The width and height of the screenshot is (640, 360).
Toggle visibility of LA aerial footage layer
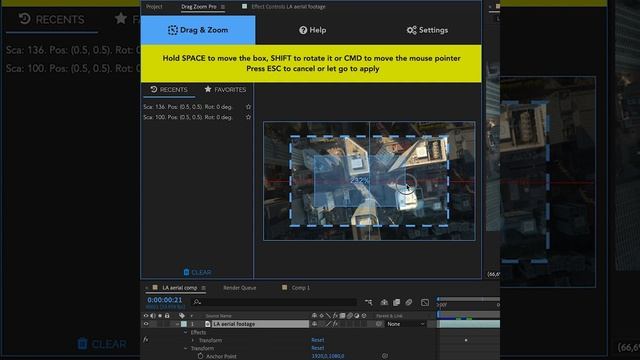tap(146, 324)
